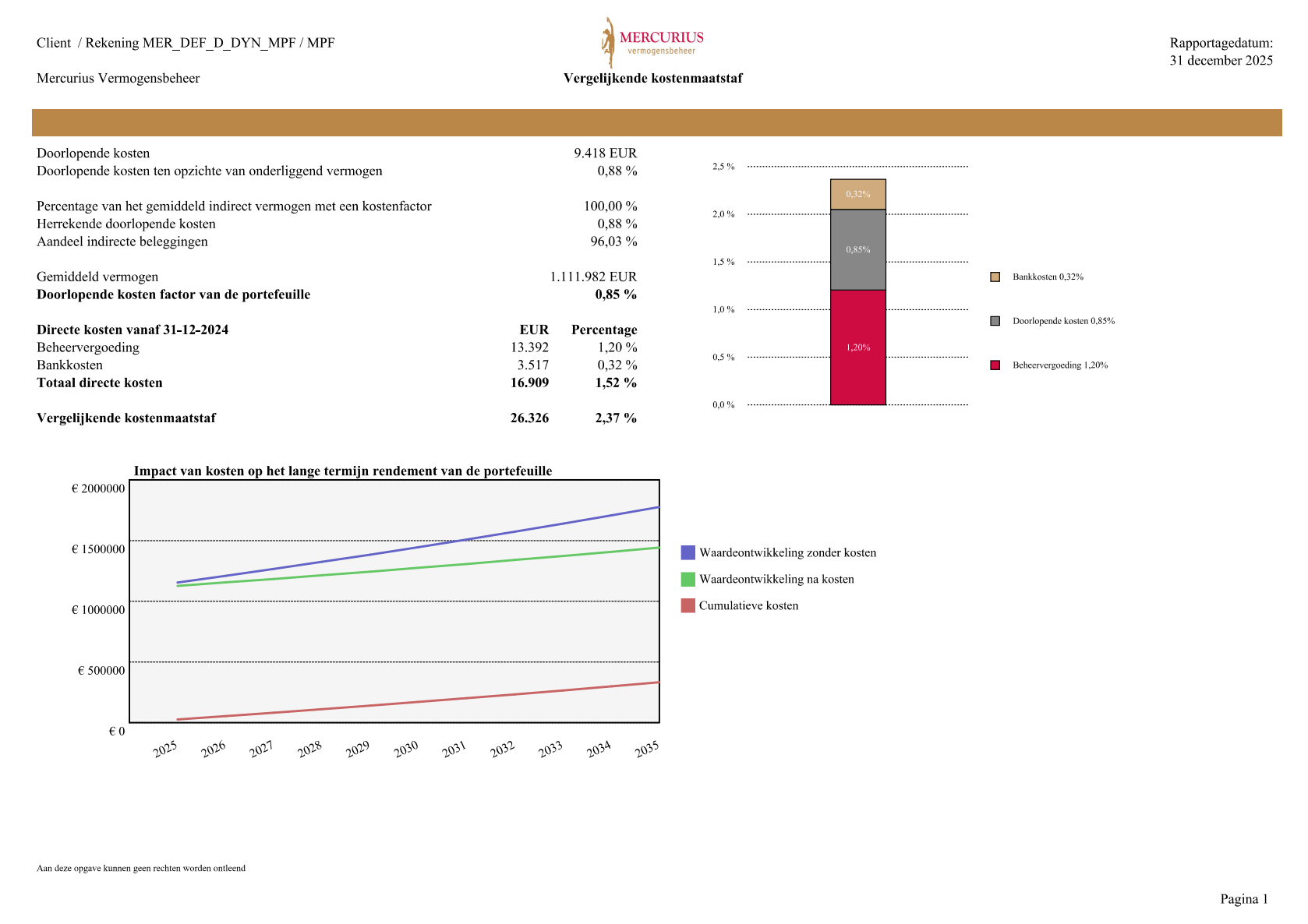Click the Pagina 1 page number
The height and width of the screenshot is (924, 1308).
coord(1244,899)
